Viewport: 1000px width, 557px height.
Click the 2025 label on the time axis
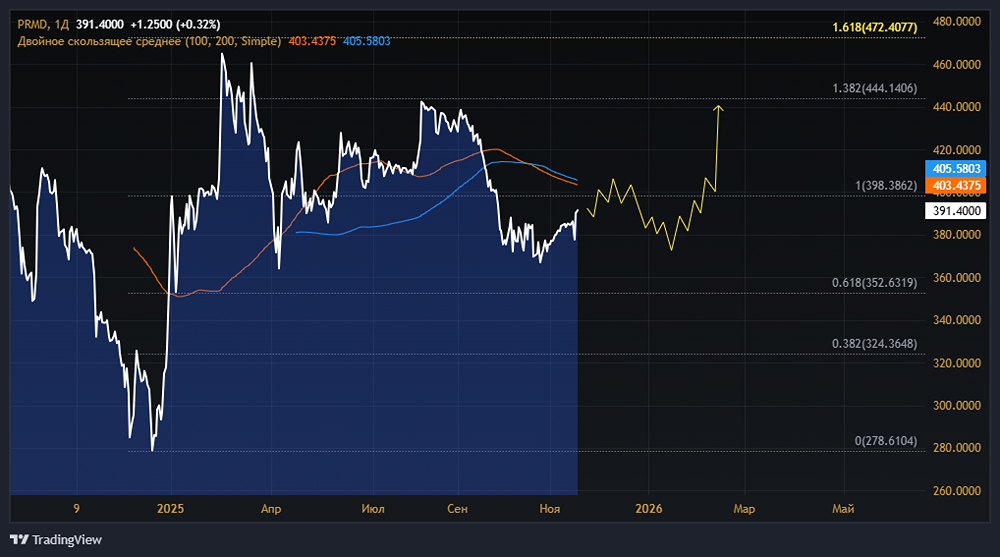(170, 509)
